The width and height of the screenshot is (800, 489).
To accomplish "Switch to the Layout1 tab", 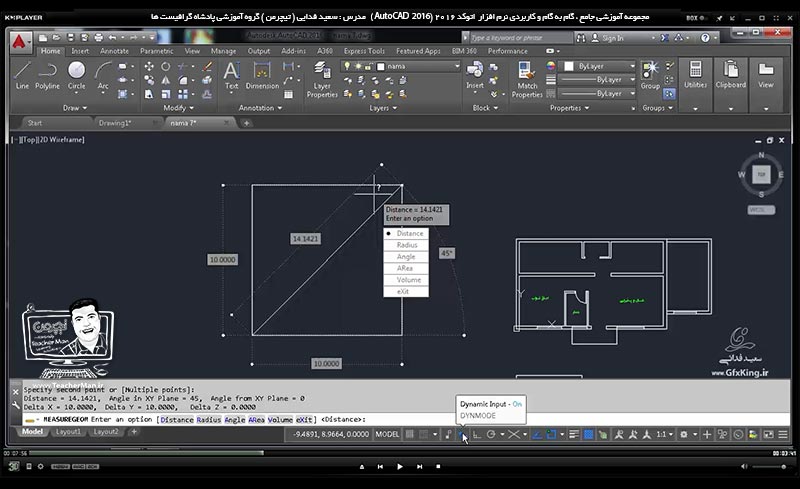I will coord(68,432).
